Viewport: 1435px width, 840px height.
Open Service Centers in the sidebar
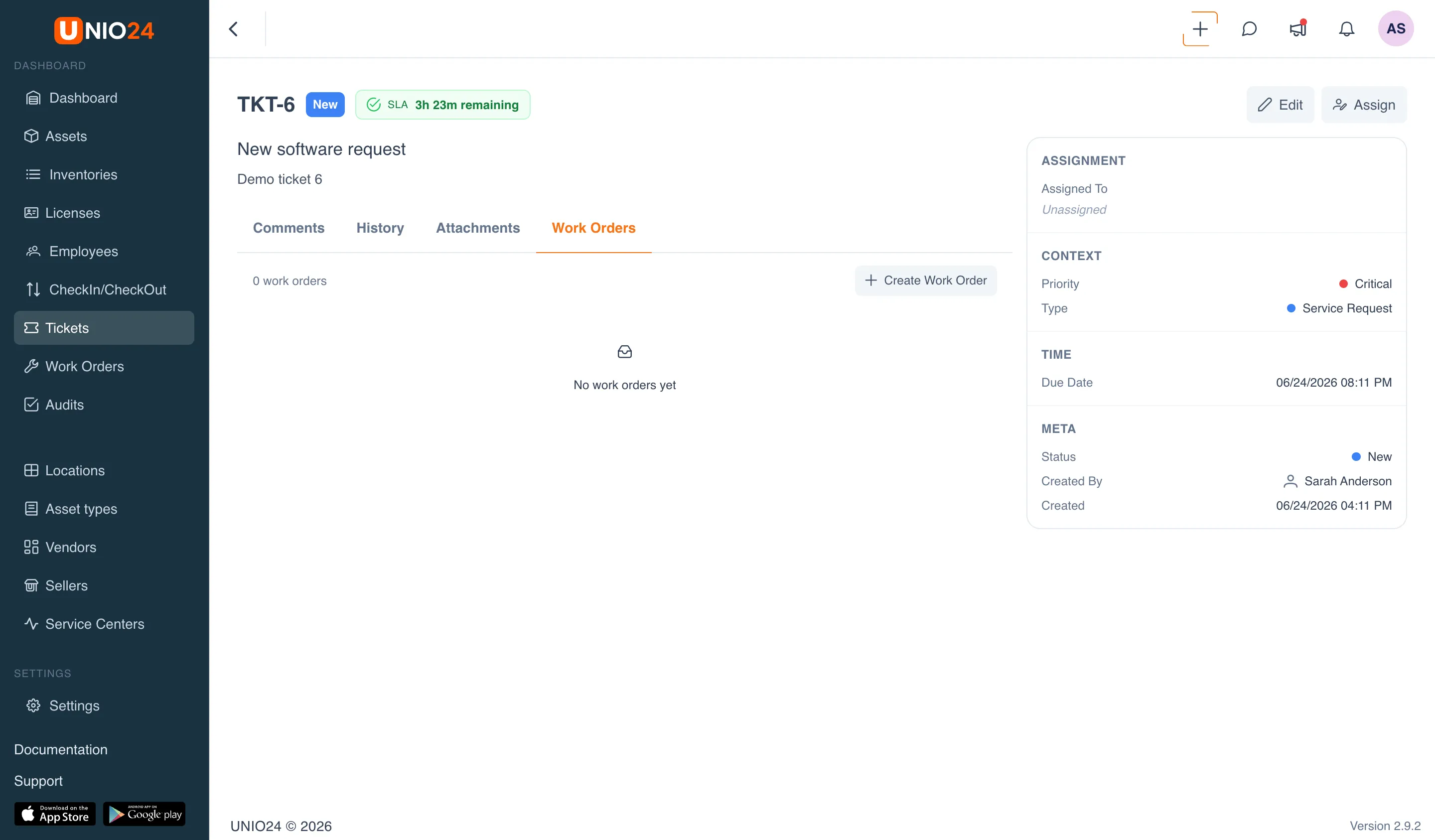pos(104,624)
